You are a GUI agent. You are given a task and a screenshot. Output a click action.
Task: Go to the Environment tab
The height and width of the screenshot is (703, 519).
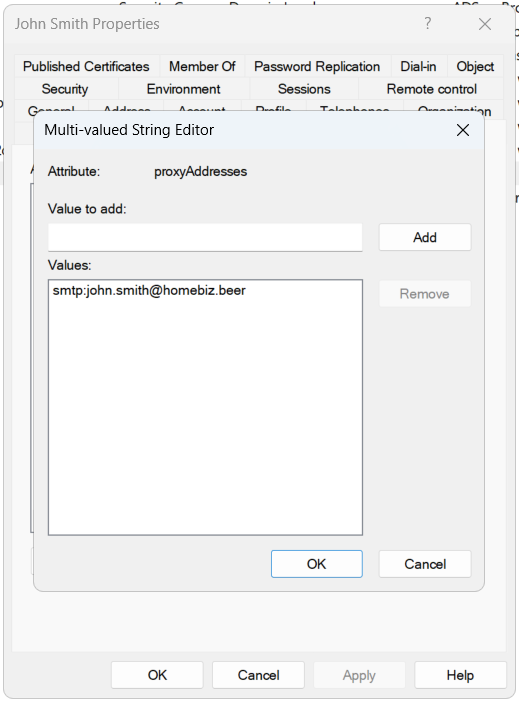183,89
